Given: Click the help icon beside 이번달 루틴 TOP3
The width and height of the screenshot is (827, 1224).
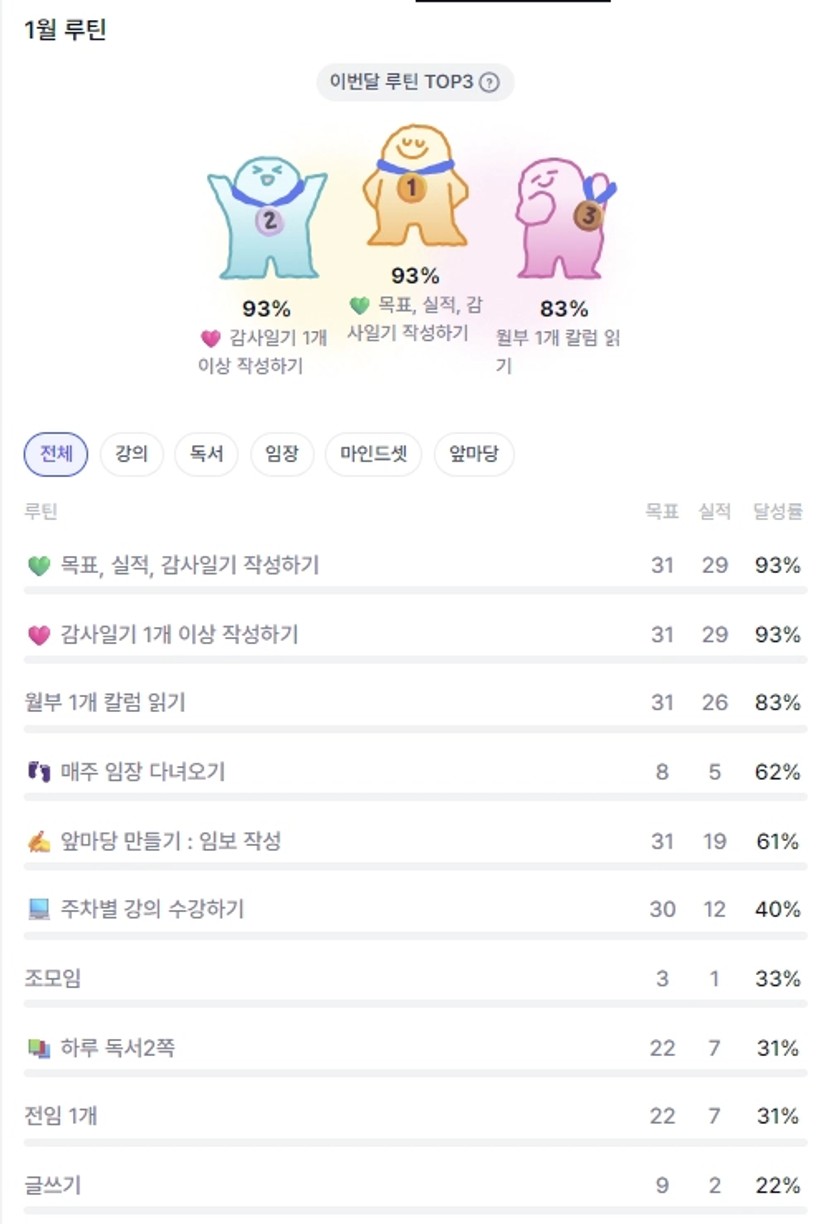Looking at the screenshot, I should point(489,83).
